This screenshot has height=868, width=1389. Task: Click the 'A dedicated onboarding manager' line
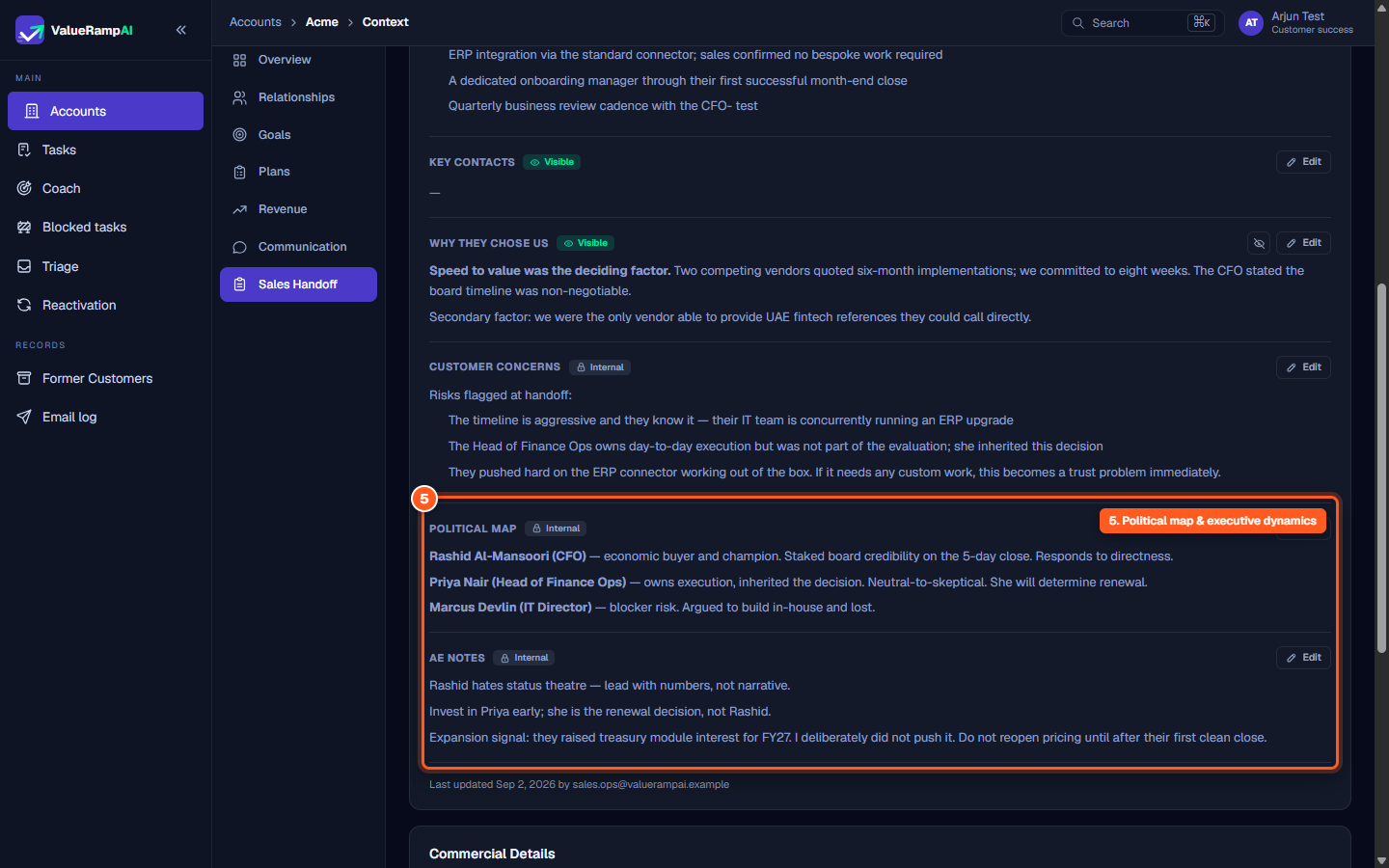(678, 81)
